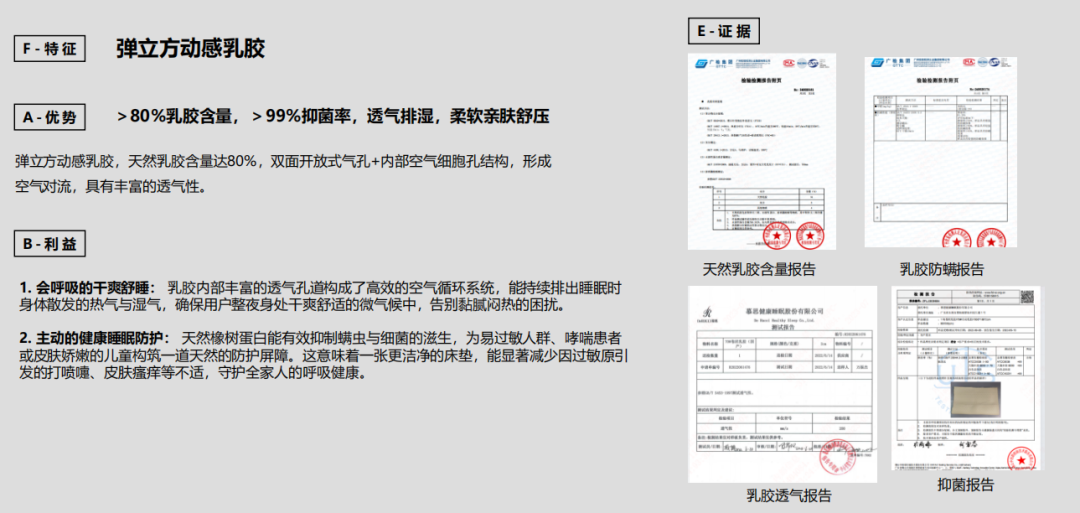Click the paragraph about 天然乳胶含量达80%
Viewport: 1080px width, 513px height.
[x=283, y=174]
